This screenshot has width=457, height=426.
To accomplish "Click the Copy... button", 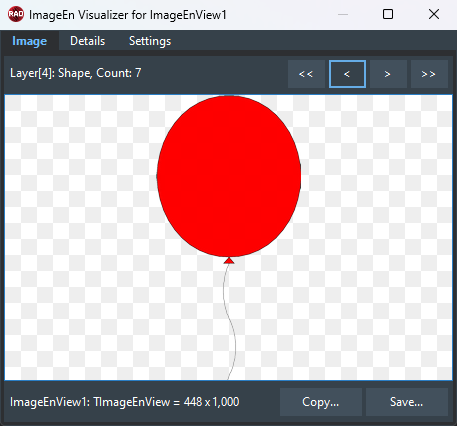I will 321,402.
